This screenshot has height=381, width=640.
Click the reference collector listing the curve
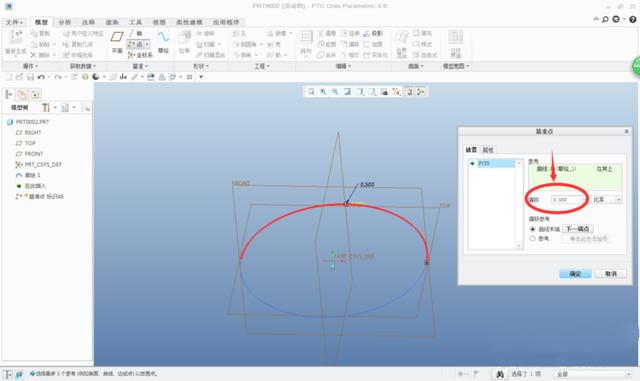pyautogui.click(x=575, y=177)
